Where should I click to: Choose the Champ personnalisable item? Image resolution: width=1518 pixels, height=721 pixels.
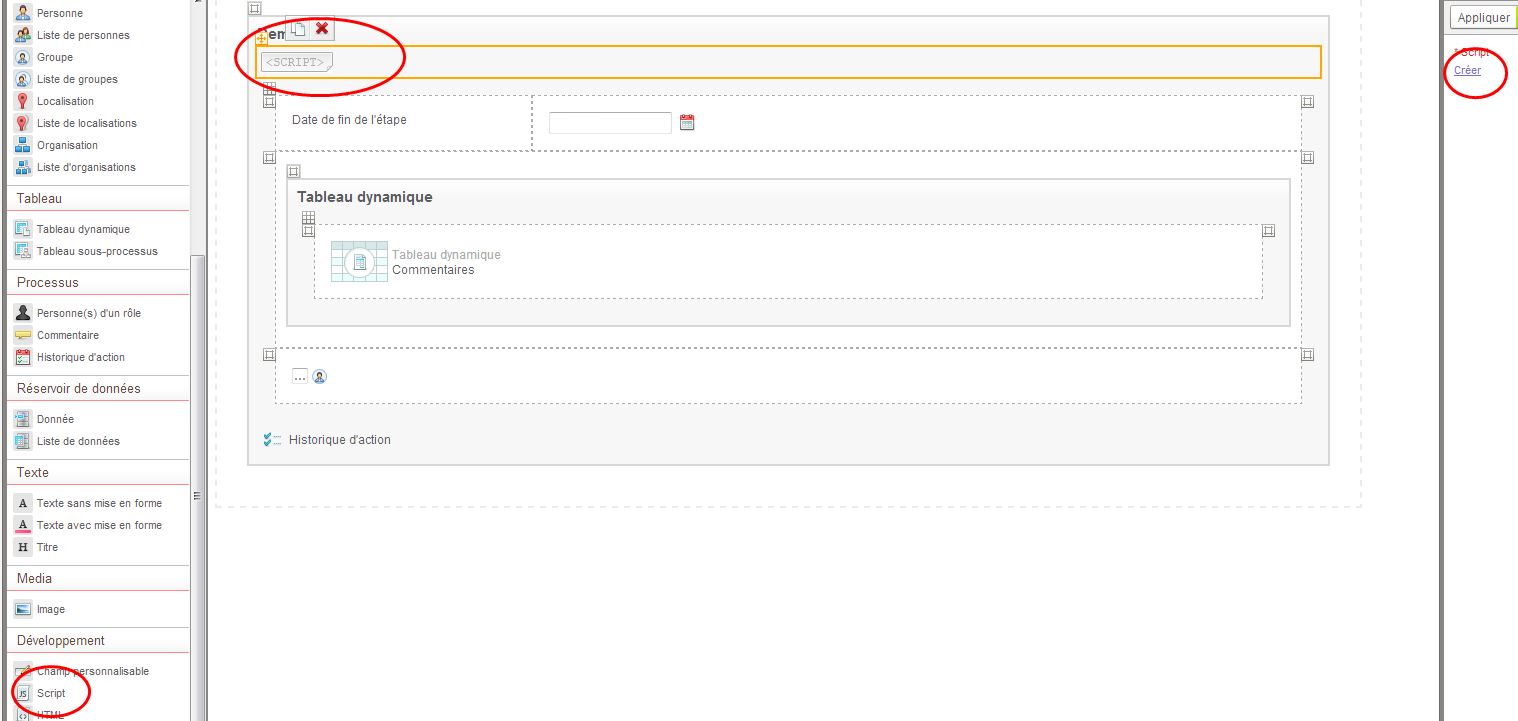pos(82,671)
